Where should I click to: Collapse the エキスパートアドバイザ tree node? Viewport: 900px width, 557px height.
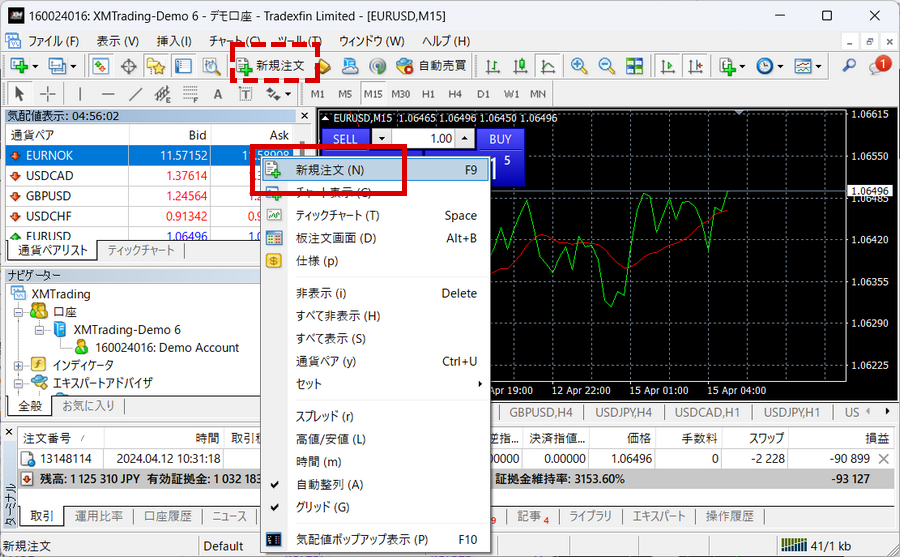pos(18,383)
